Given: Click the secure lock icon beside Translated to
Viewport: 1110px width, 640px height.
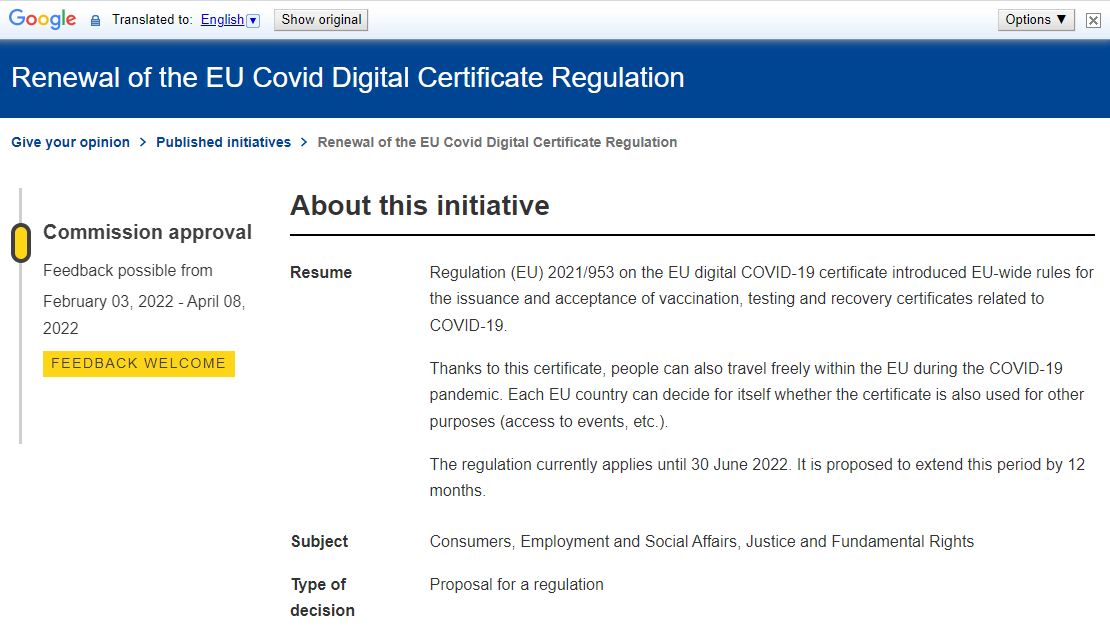Looking at the screenshot, I should point(96,21).
